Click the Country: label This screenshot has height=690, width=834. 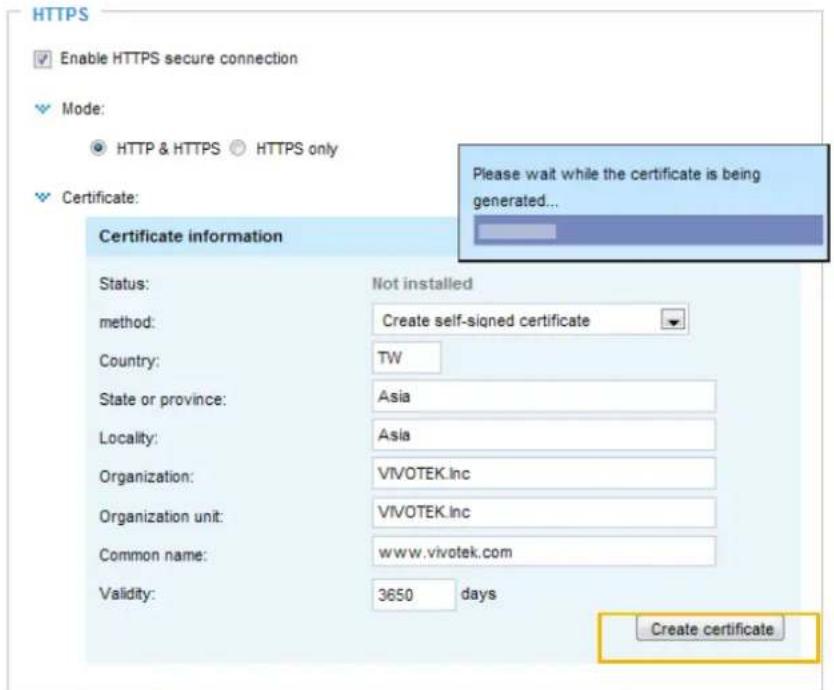[x=129, y=361]
